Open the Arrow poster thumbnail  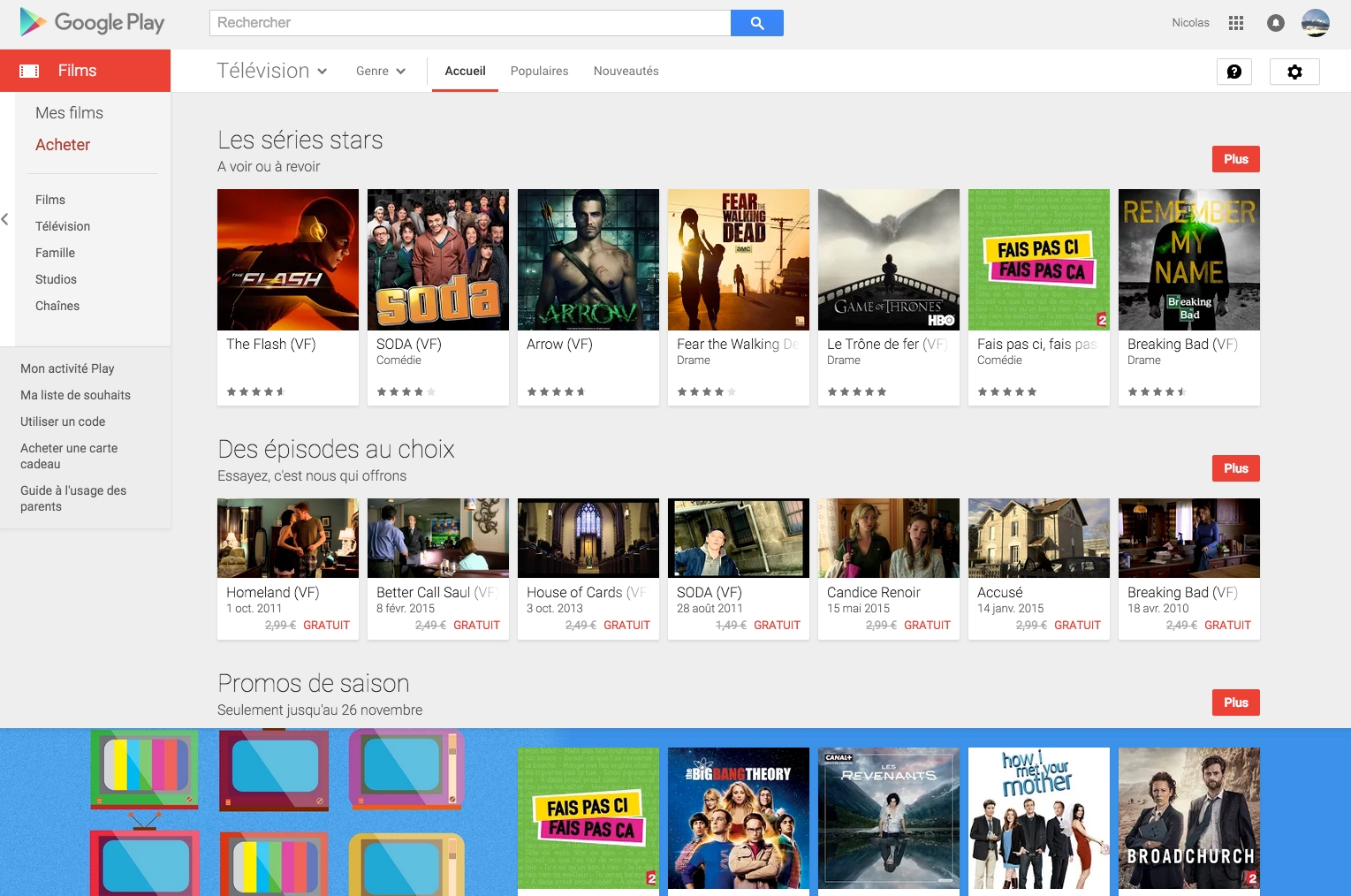(588, 260)
